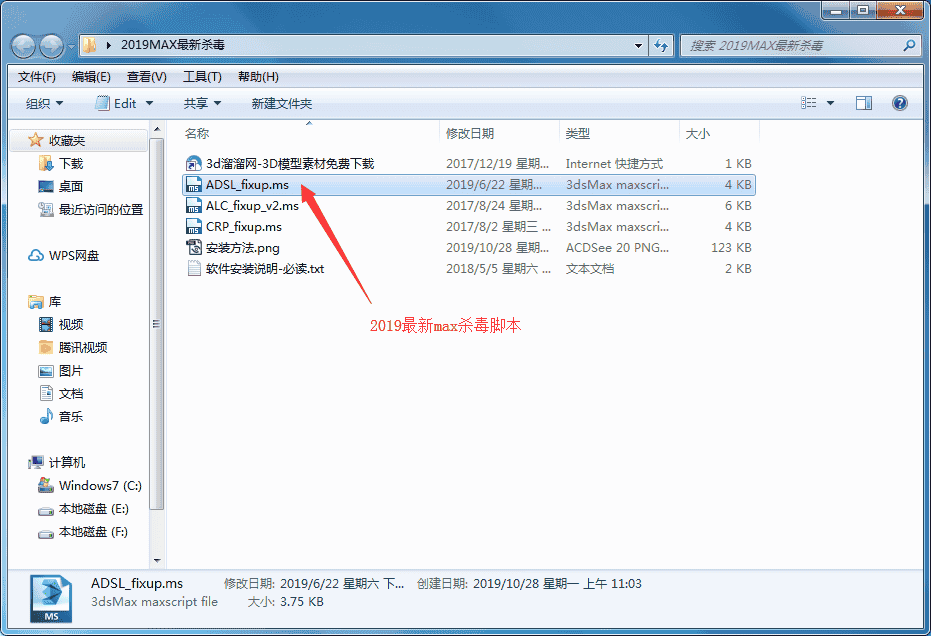This screenshot has width=931, height=636.
Task: Open the address bar history dropdown
Action: pos(640,45)
